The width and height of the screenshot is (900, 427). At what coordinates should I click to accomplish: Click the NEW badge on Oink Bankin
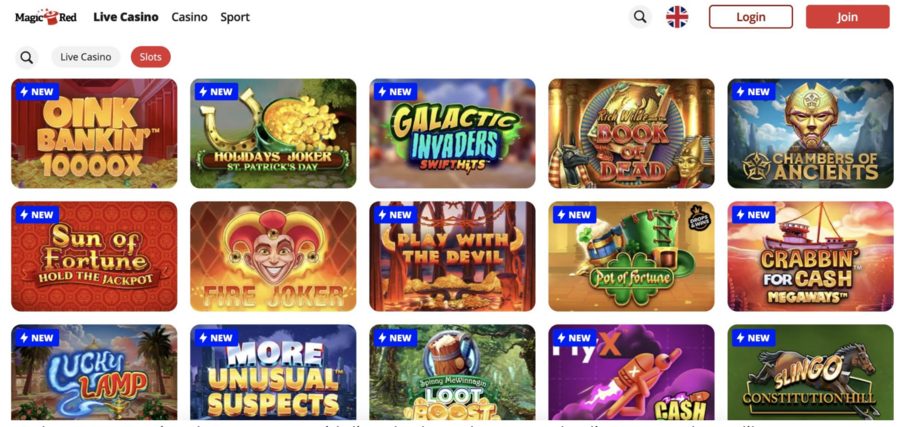coord(37,92)
